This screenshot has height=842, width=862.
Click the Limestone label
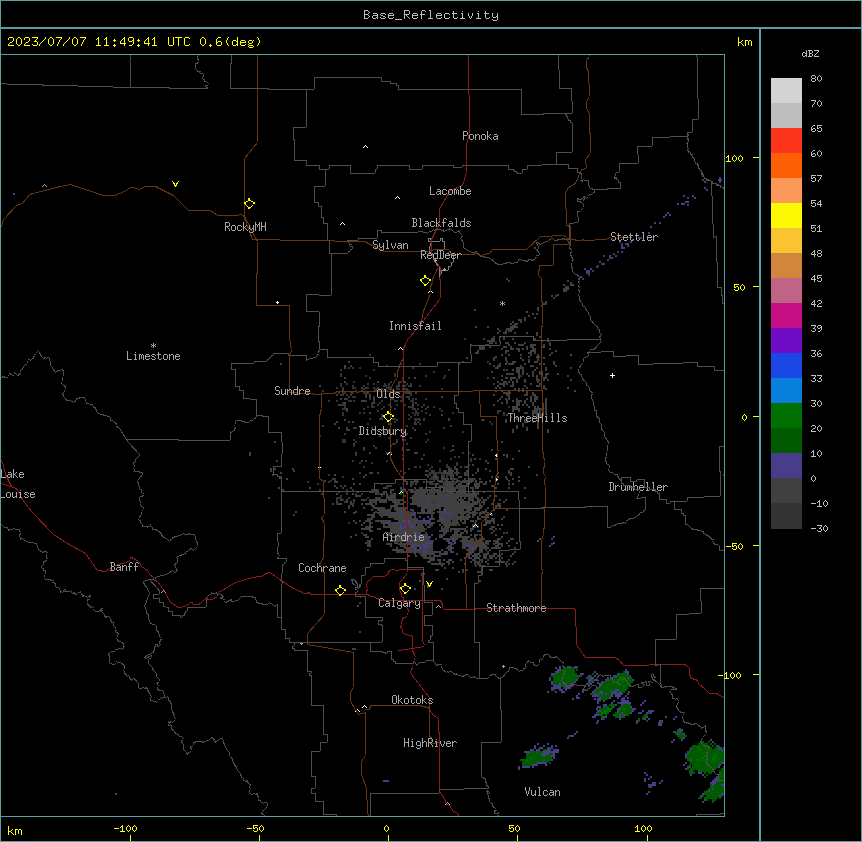(153, 356)
